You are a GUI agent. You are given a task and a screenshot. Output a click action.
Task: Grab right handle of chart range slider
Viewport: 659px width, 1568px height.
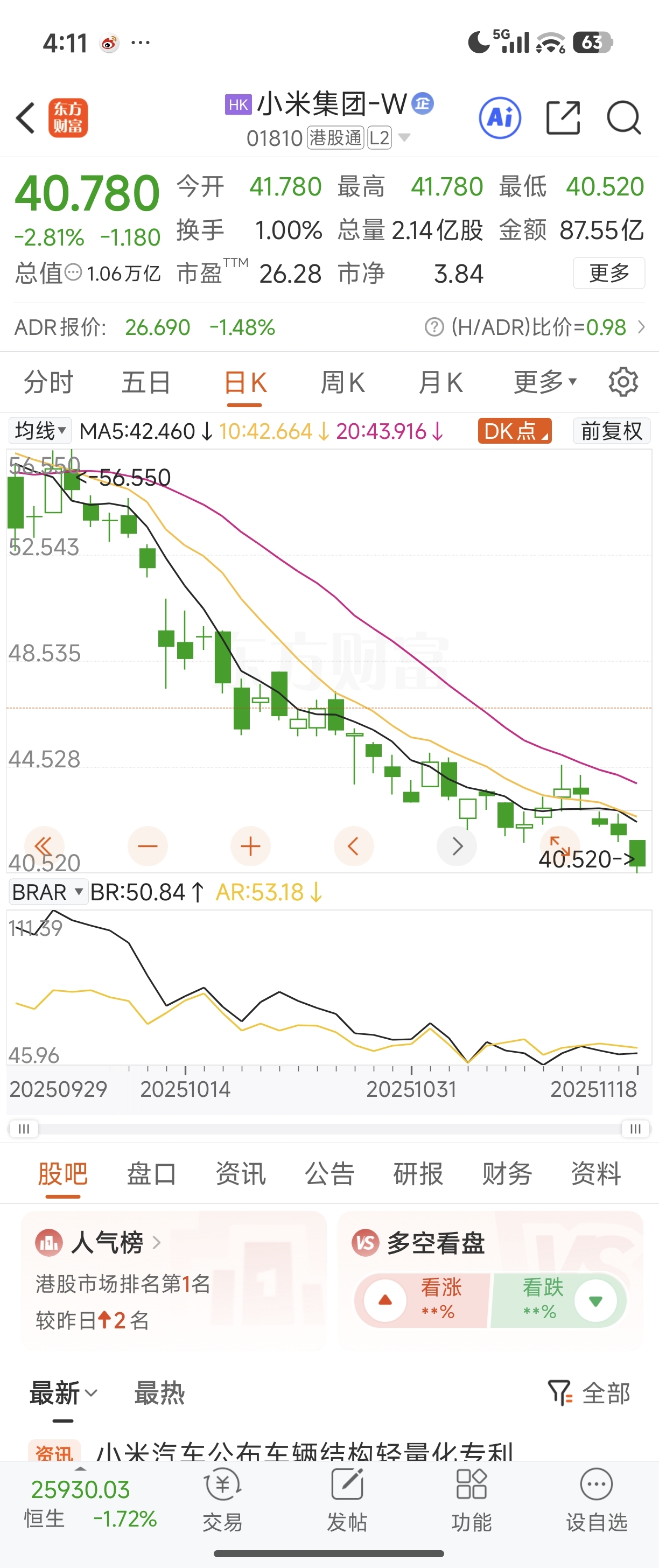tap(635, 1129)
